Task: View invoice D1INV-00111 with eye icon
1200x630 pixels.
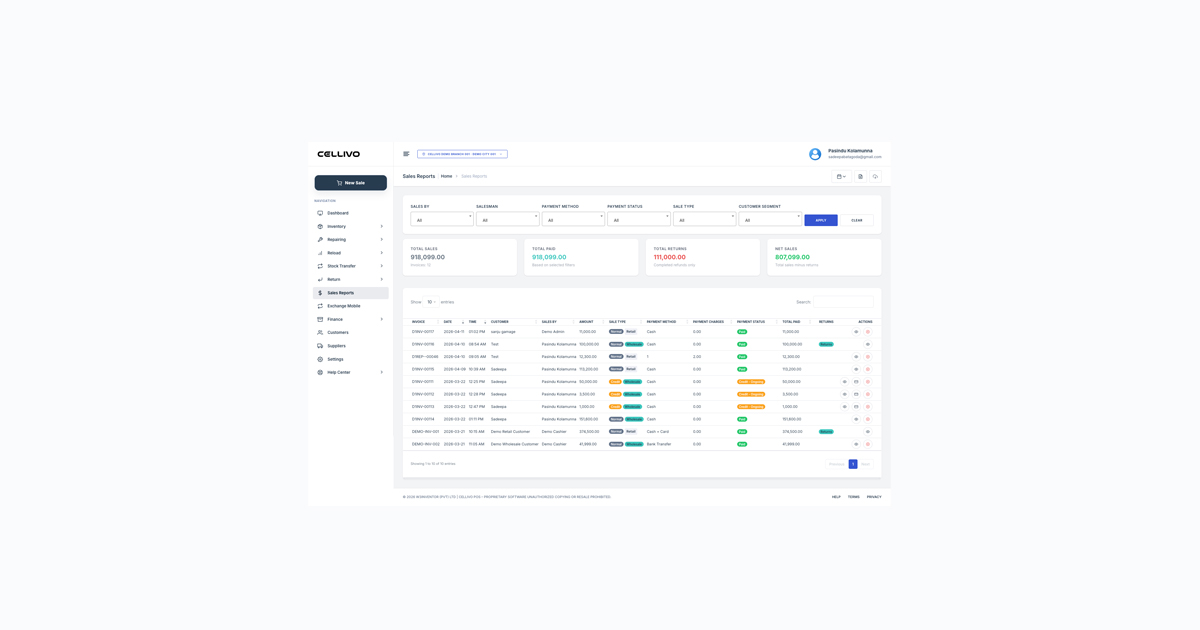Action: click(x=844, y=382)
